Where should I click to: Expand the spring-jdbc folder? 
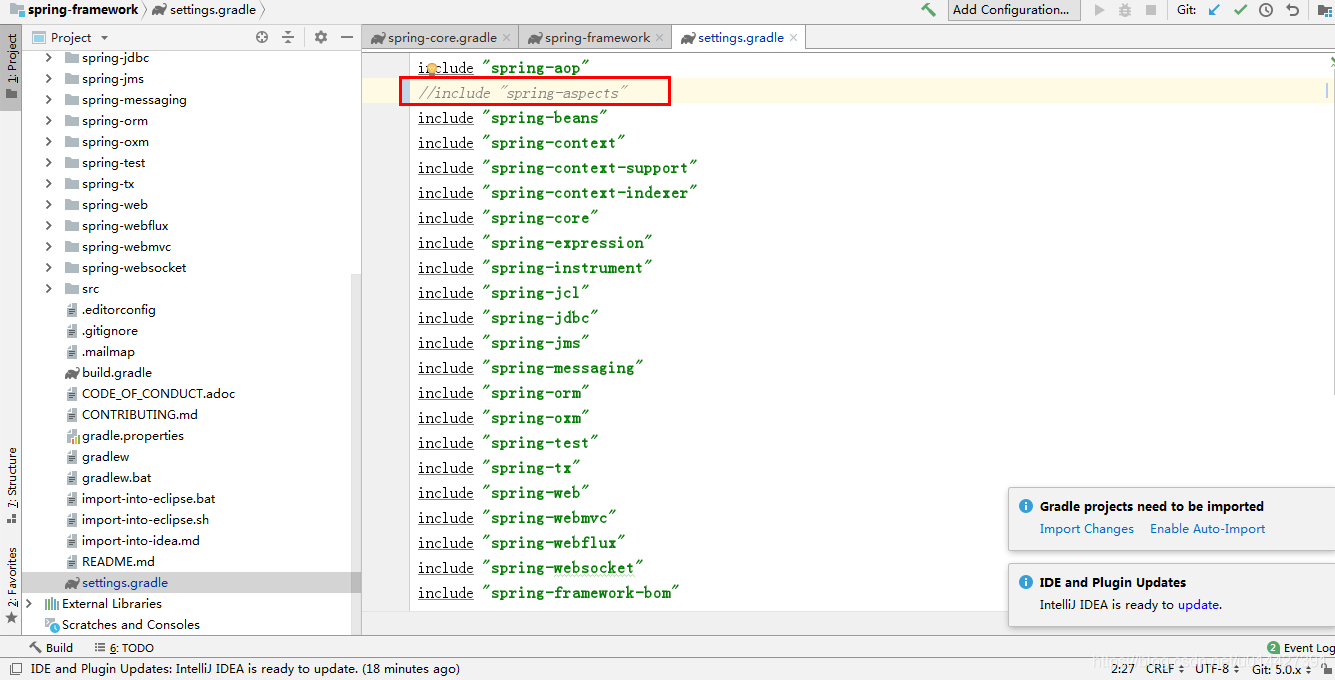(48, 58)
